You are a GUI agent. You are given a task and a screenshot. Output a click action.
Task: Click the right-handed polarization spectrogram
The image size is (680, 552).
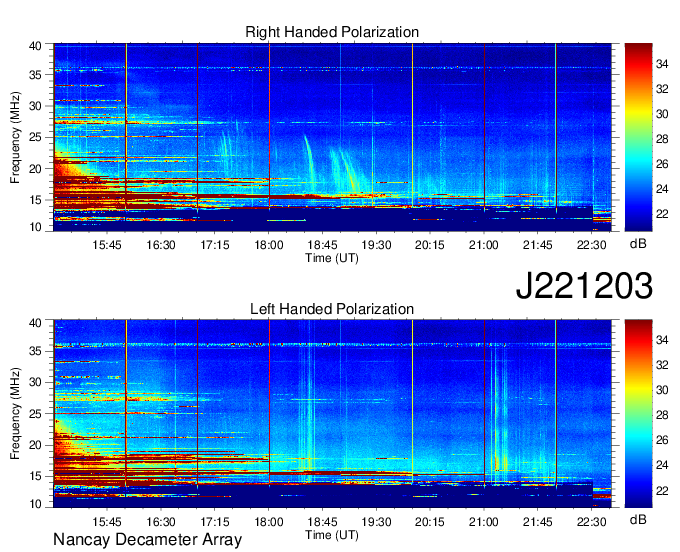[x=332, y=137]
